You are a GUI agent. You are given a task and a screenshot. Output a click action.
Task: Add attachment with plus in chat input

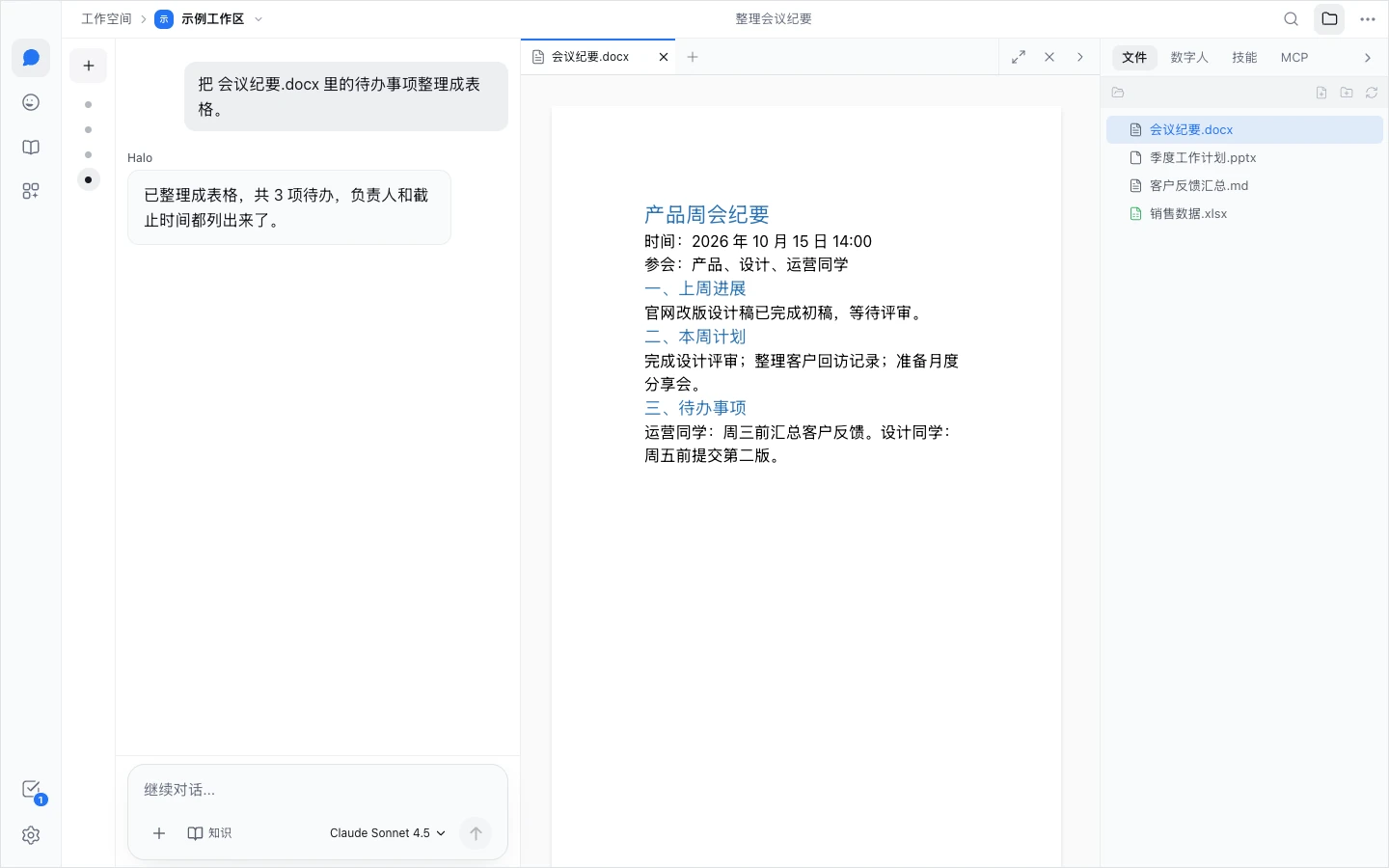point(159,833)
